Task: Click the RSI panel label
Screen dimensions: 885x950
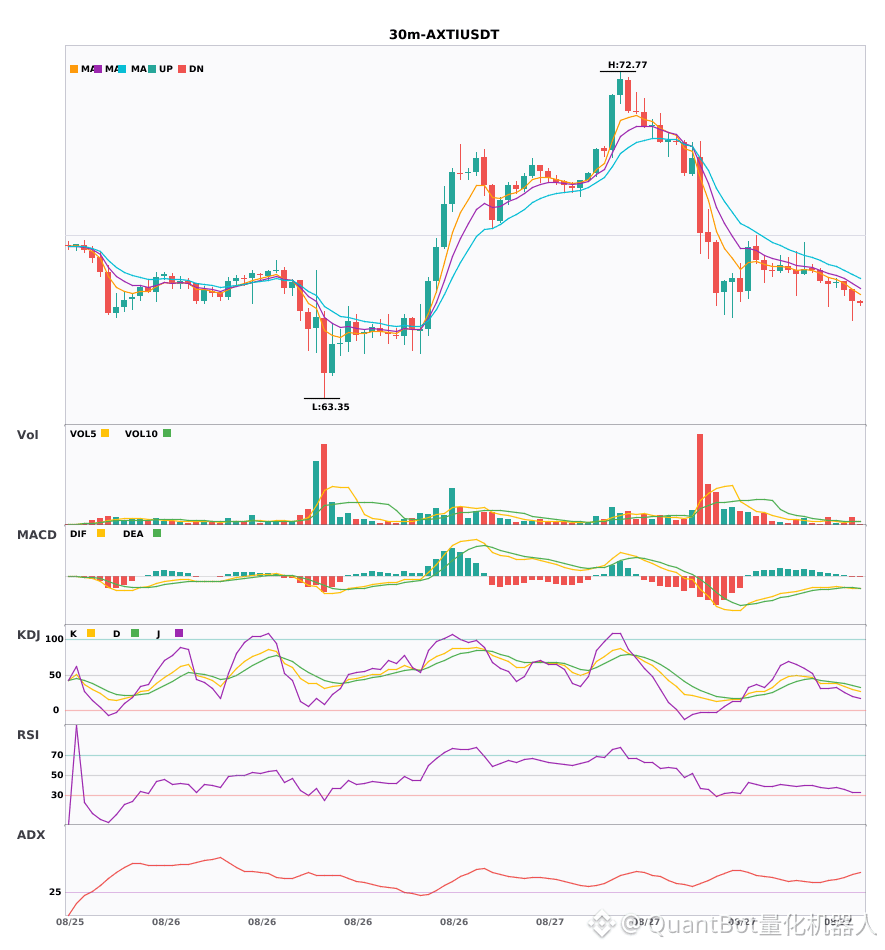Action: (28, 735)
